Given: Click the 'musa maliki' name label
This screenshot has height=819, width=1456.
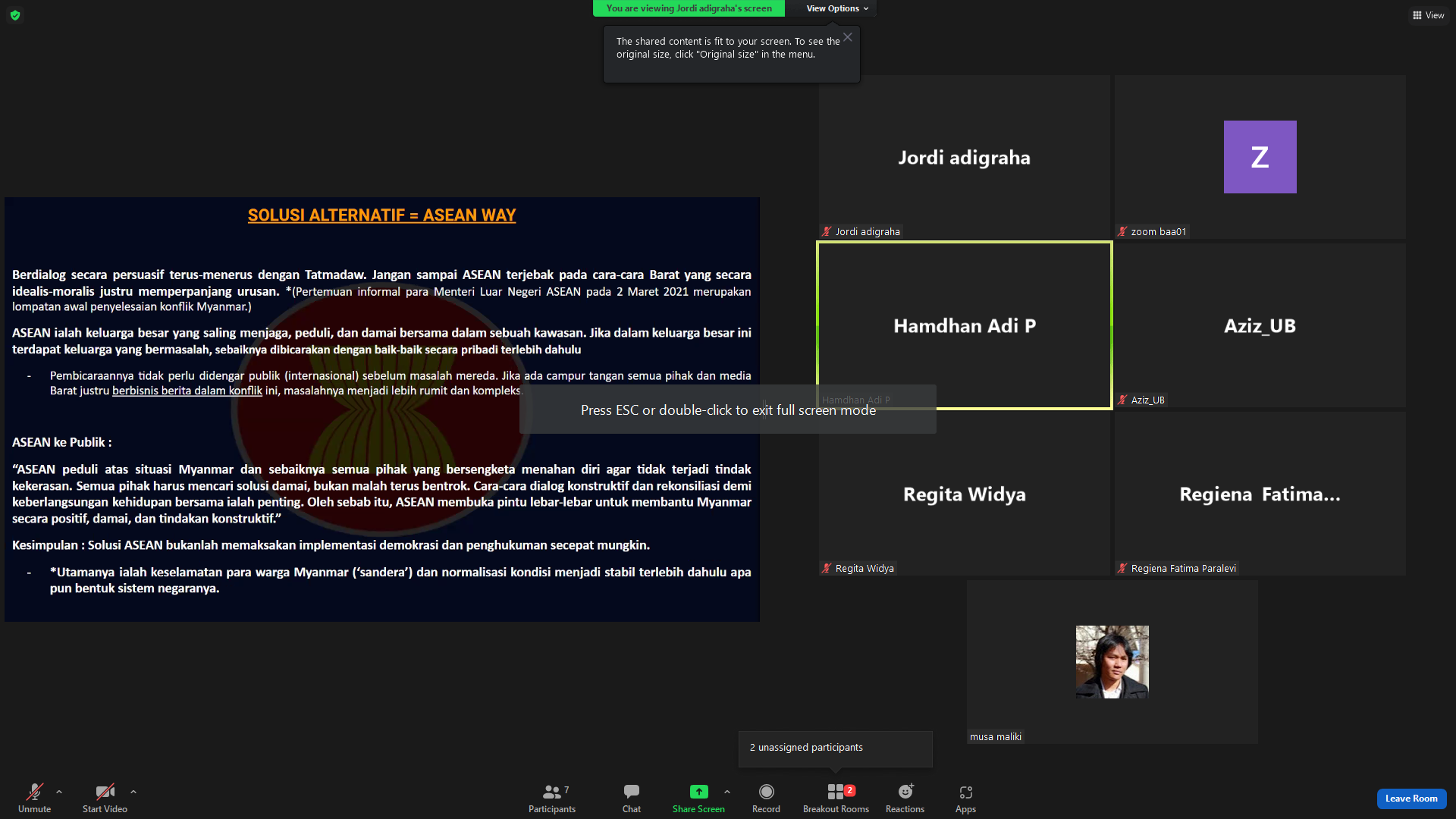Looking at the screenshot, I should [996, 737].
